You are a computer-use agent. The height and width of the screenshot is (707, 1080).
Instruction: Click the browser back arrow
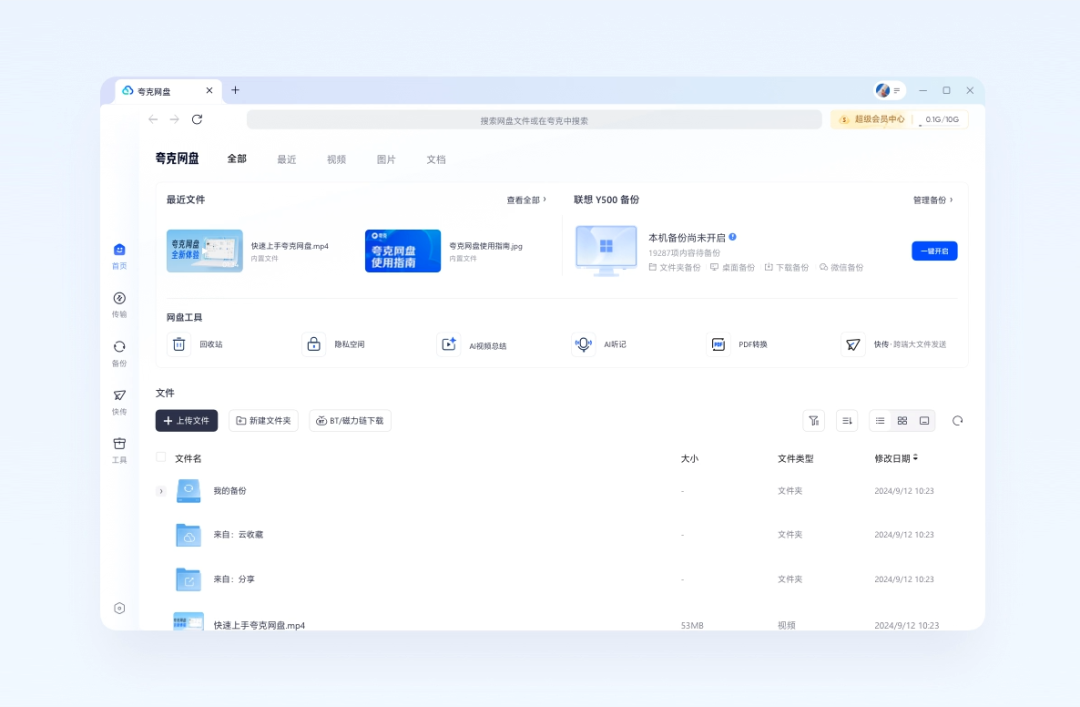click(153, 119)
